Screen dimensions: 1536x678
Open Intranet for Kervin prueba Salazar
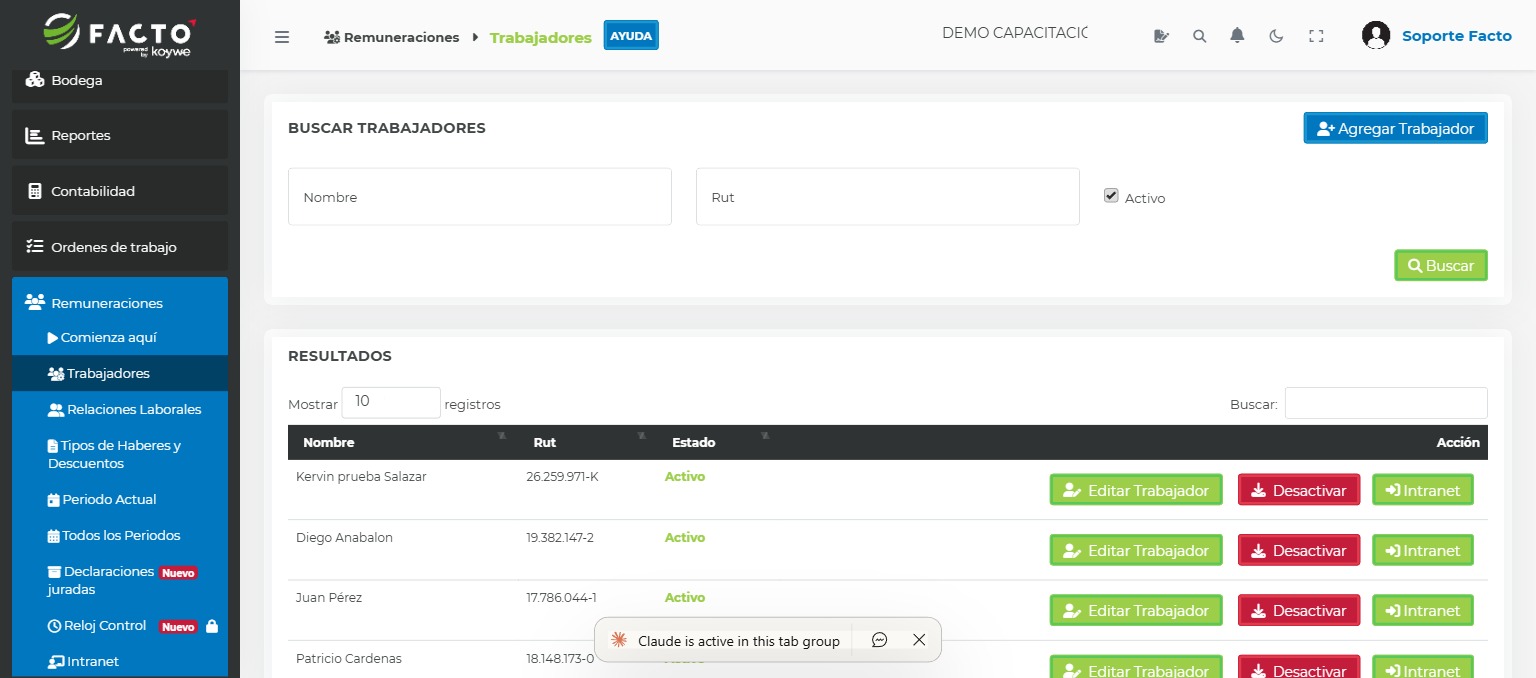(x=1422, y=490)
